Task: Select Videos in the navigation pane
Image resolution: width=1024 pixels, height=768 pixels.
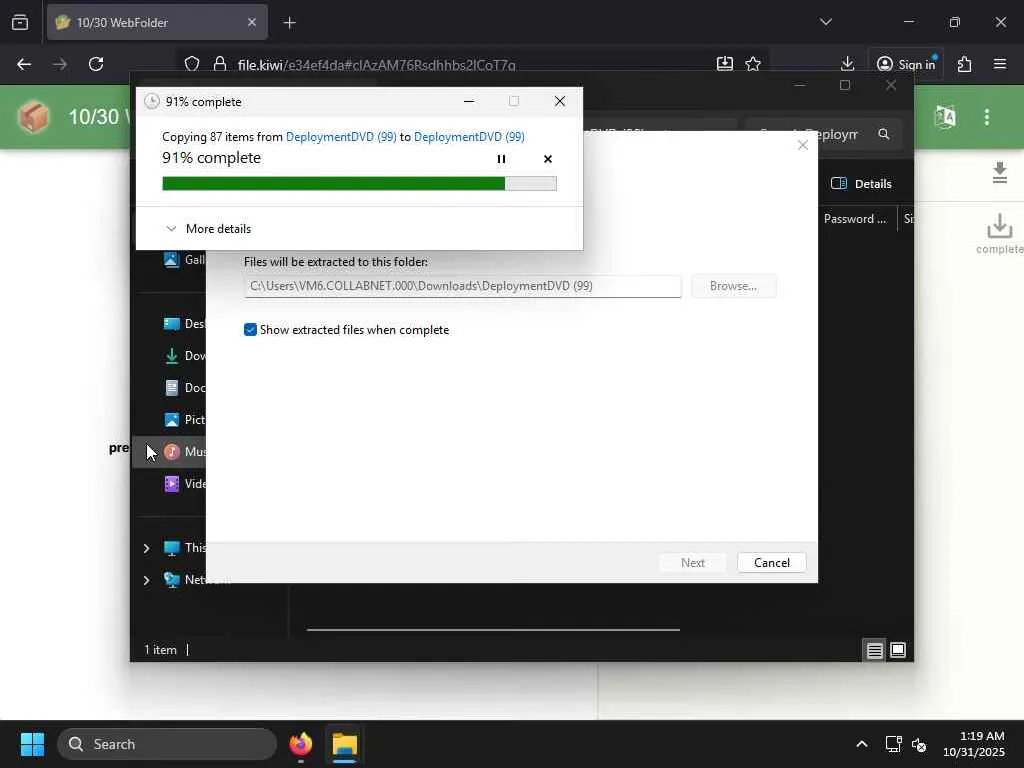Action: [184, 483]
